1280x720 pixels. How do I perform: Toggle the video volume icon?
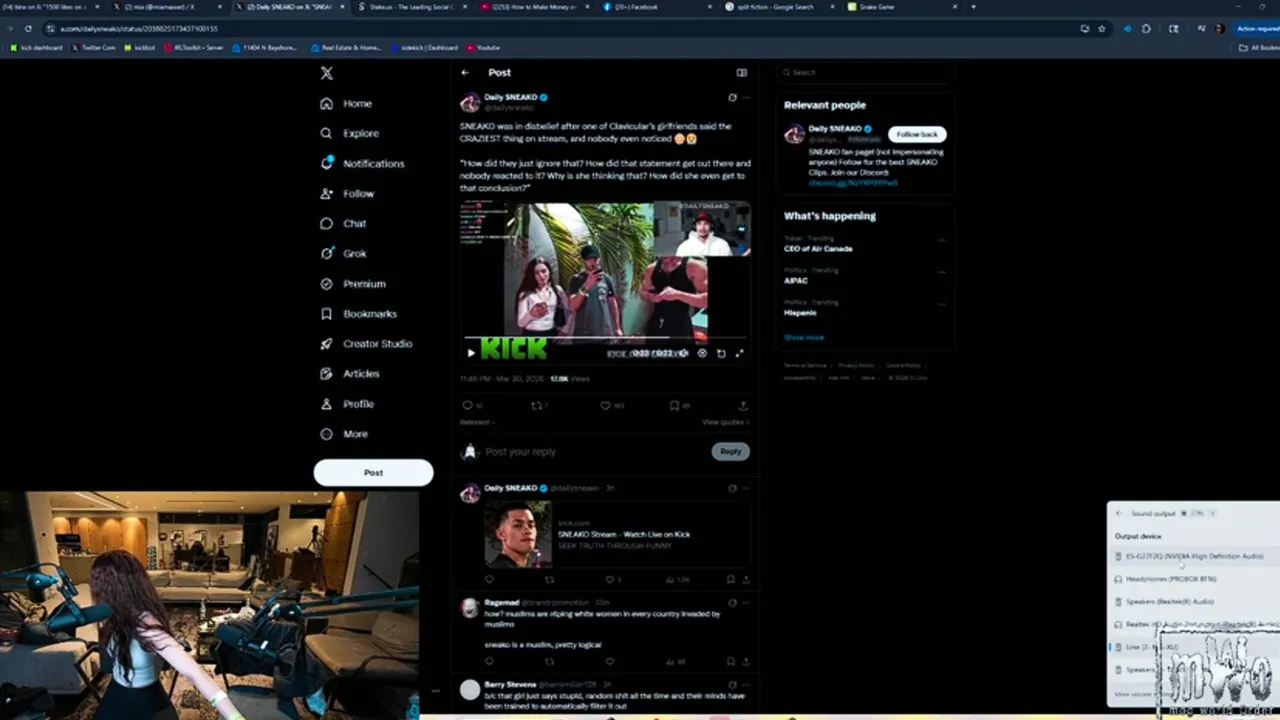[x=684, y=353]
